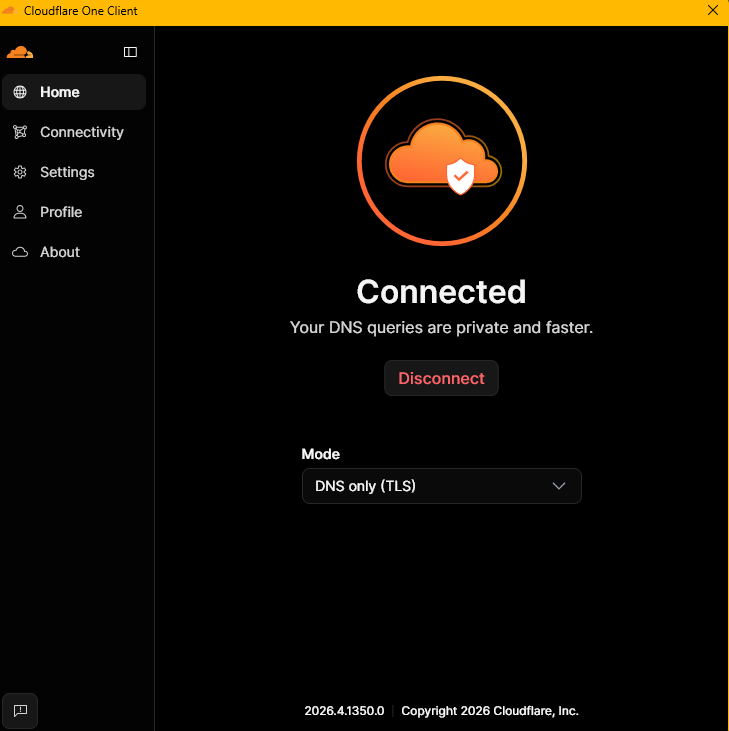This screenshot has height=731, width=729.
Task: Click the connected cloud shield status icon
Action: tap(442, 161)
